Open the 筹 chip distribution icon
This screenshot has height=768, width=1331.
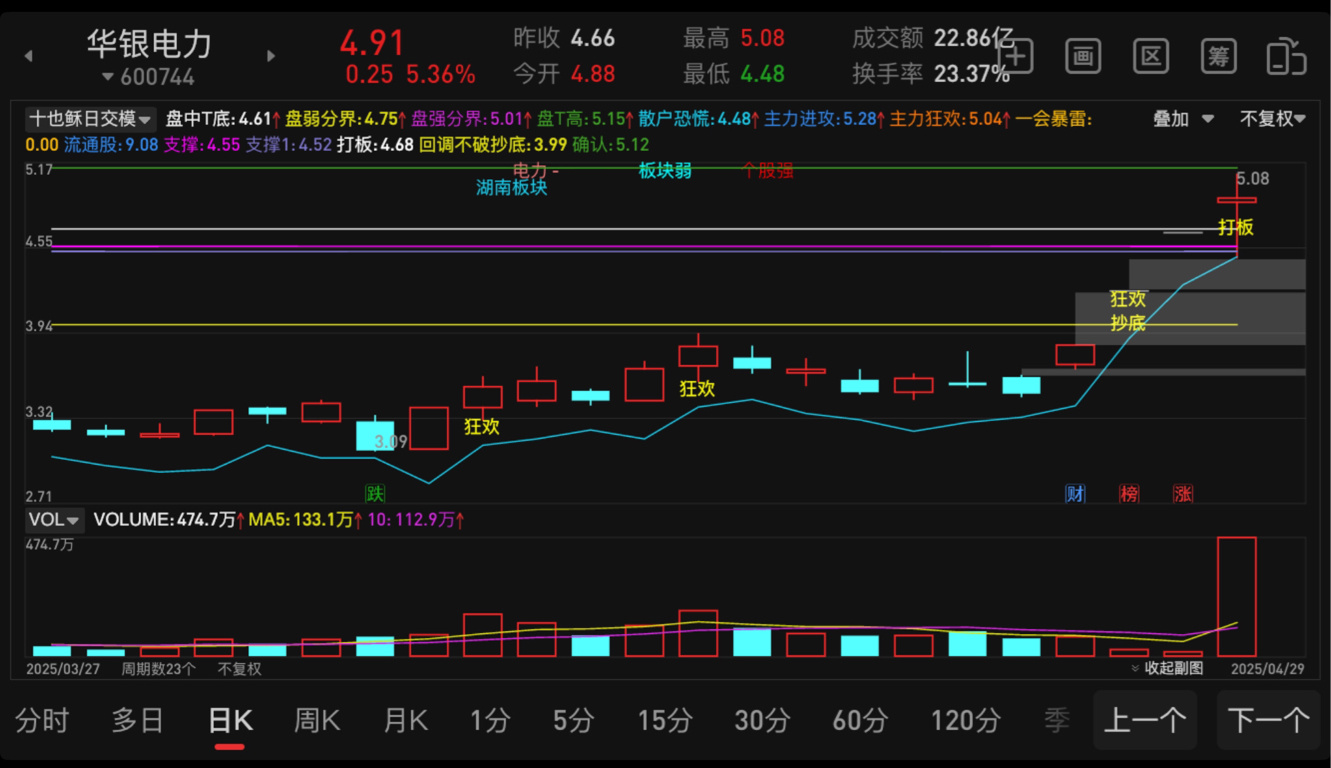coord(1219,56)
